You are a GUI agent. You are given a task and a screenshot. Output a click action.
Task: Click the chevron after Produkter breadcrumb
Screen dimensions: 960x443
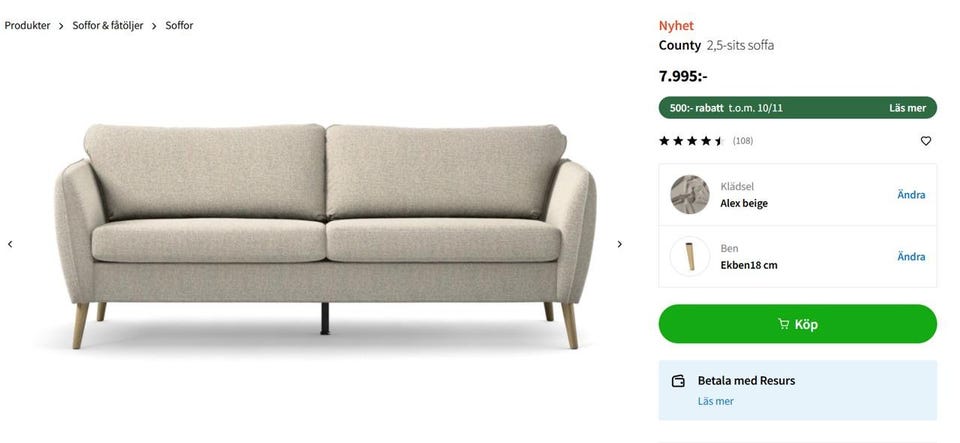(61, 26)
